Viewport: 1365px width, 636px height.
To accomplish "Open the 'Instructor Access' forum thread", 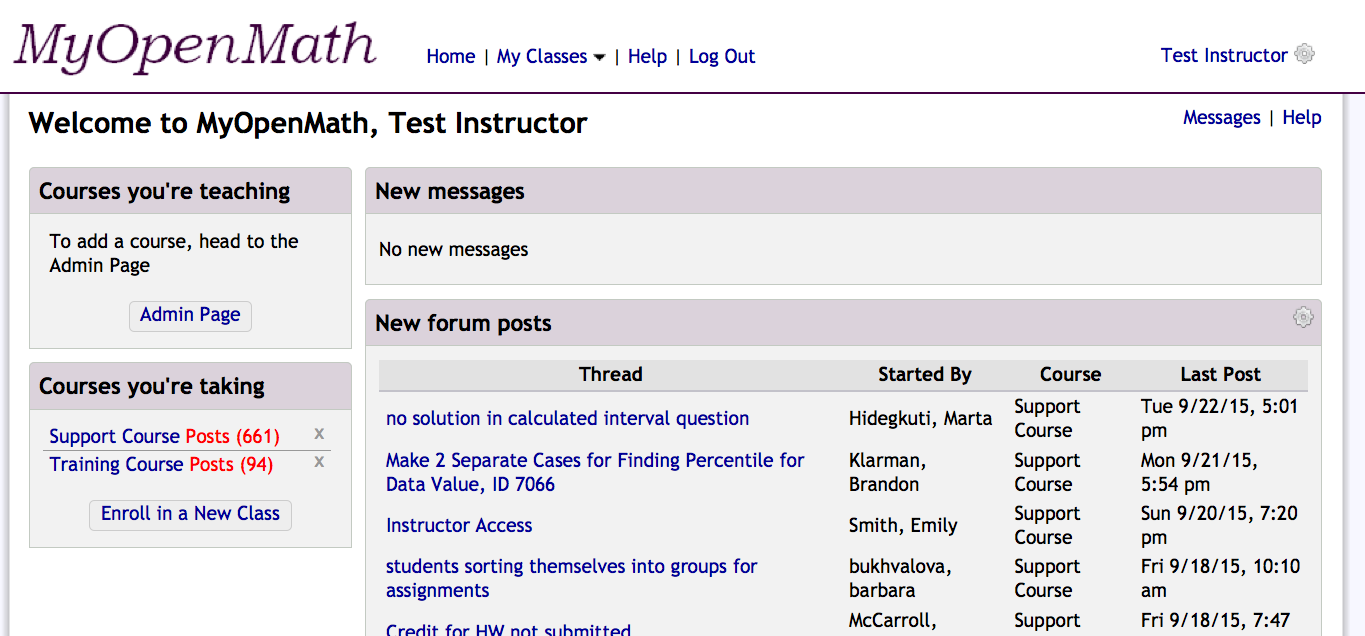I will point(459,525).
